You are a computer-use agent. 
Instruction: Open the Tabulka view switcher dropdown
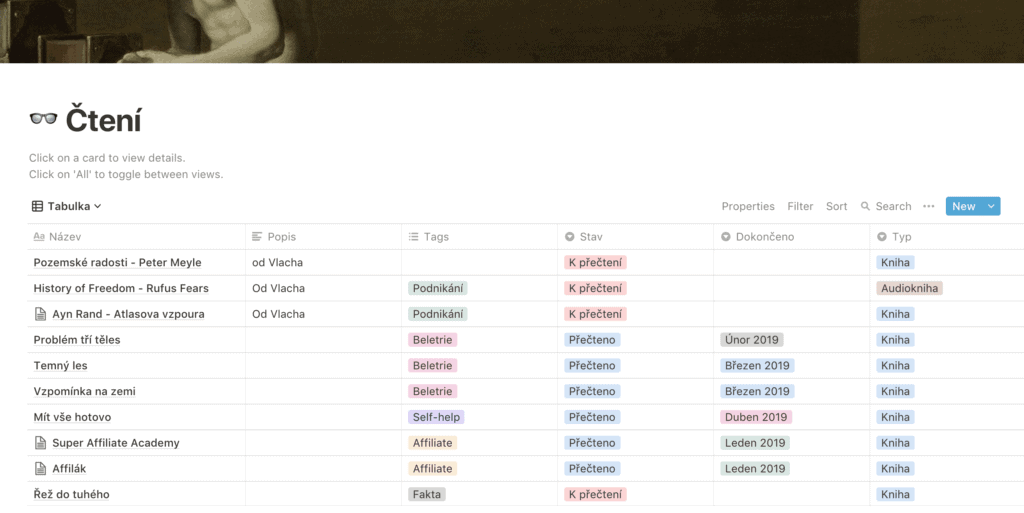(x=67, y=206)
